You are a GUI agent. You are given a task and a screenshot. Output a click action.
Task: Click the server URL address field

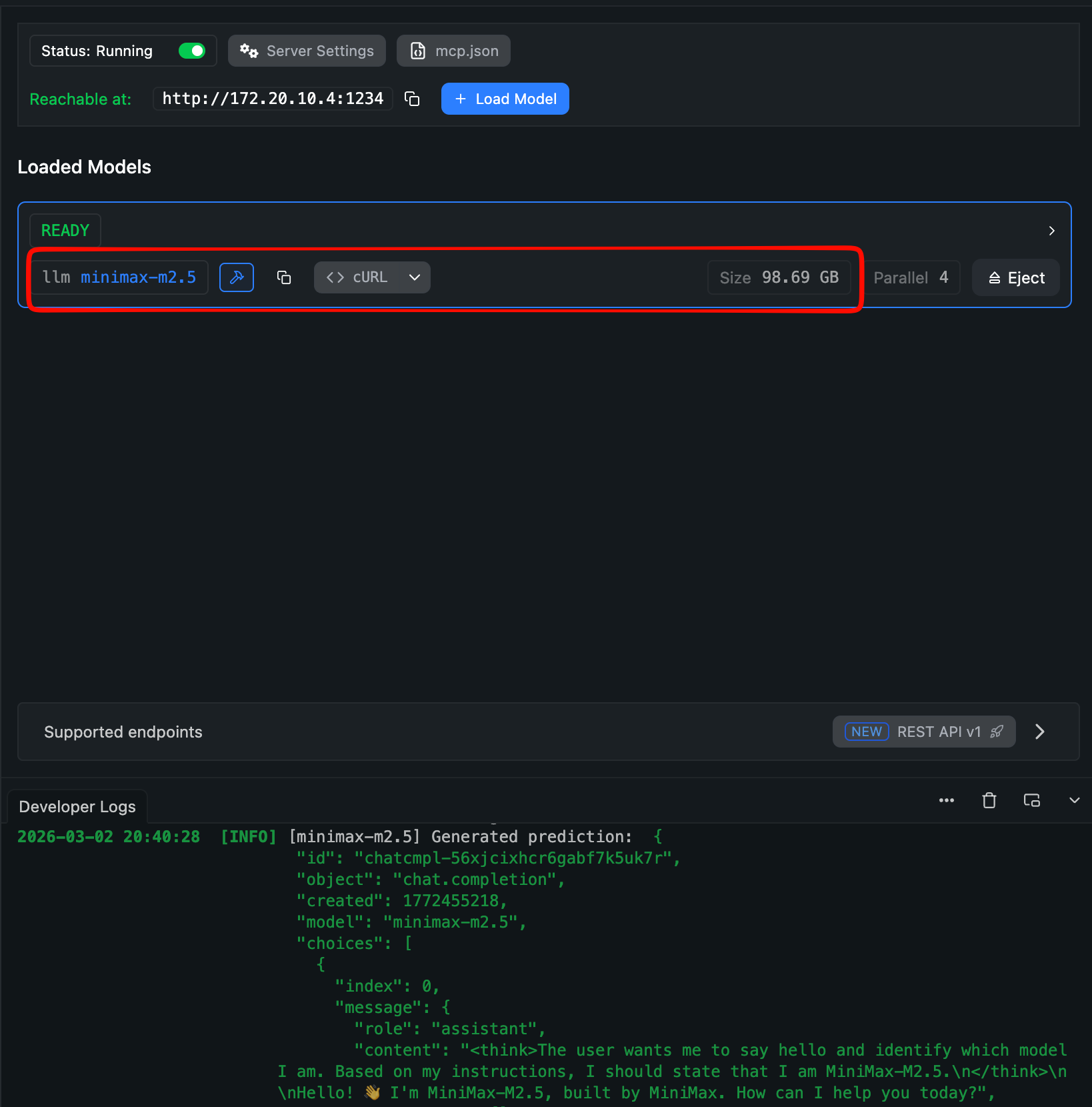tap(273, 99)
